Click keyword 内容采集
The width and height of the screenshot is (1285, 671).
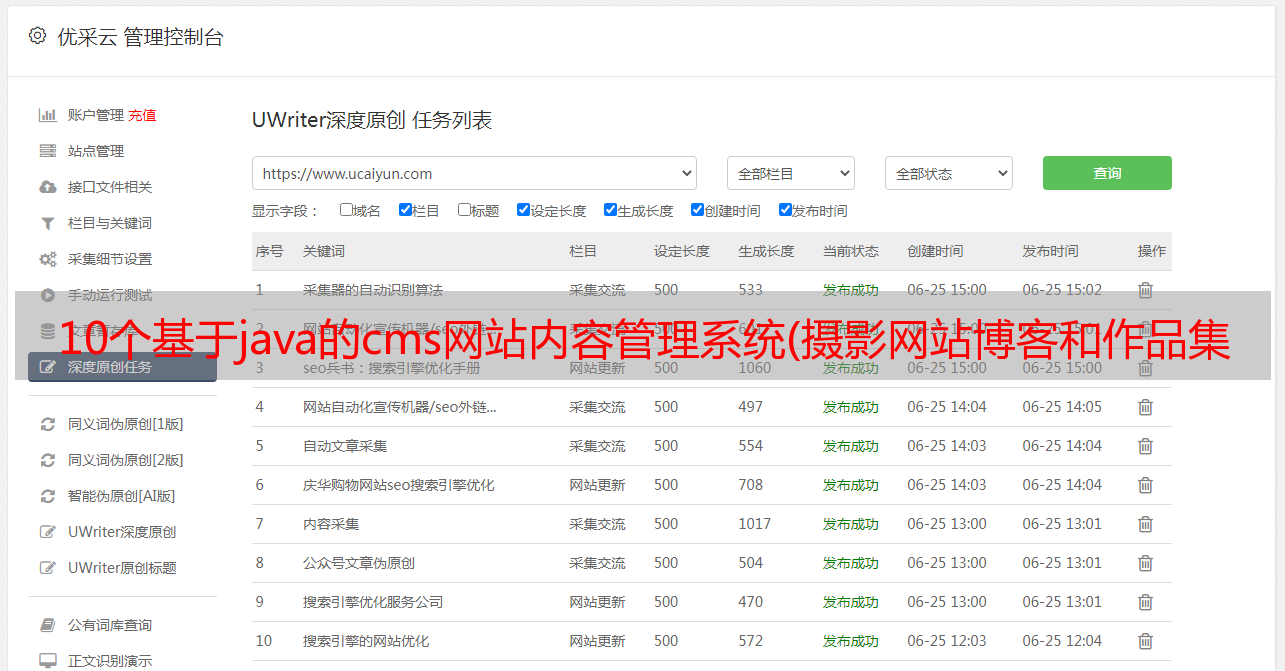(x=331, y=524)
